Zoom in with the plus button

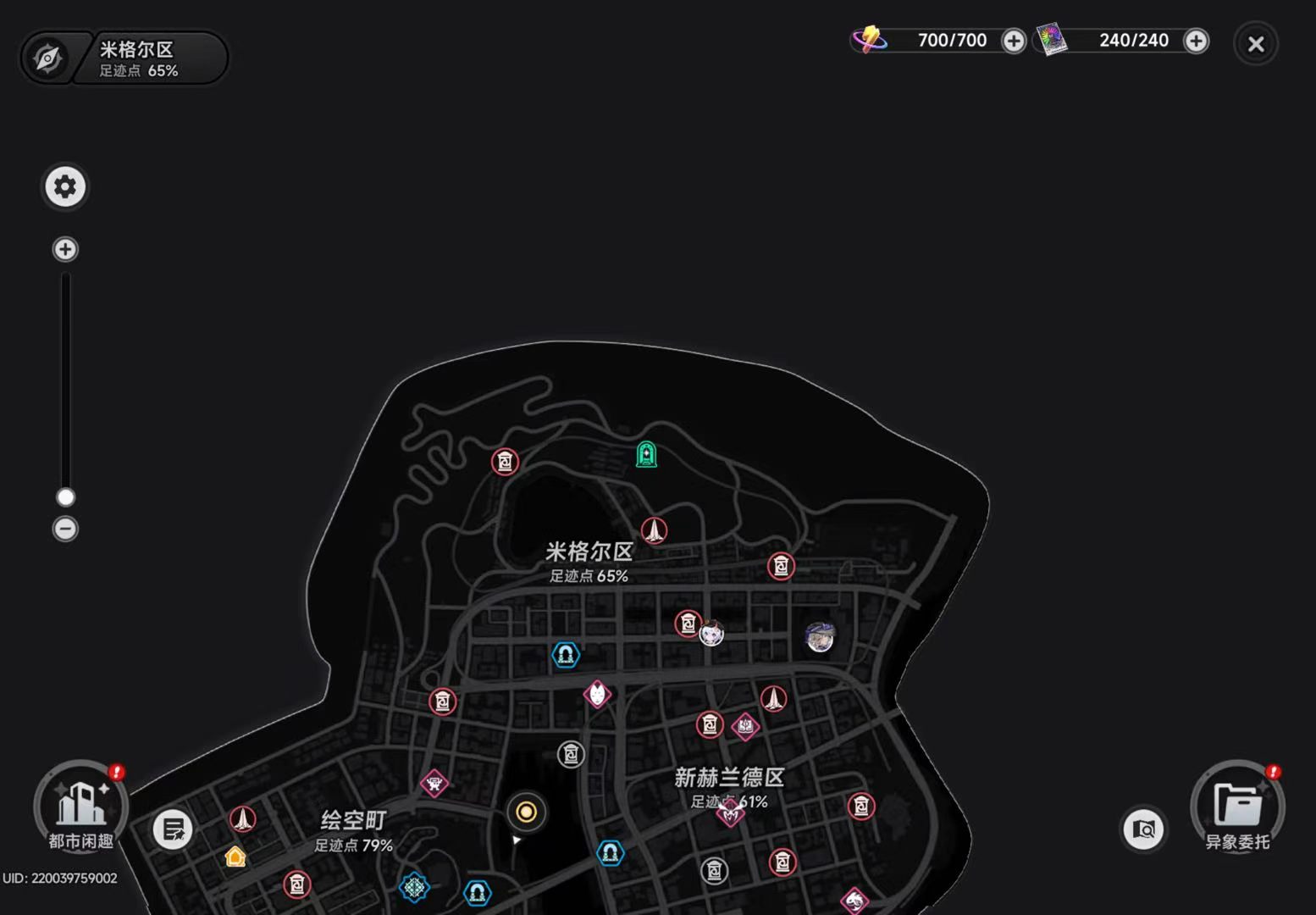click(65, 249)
